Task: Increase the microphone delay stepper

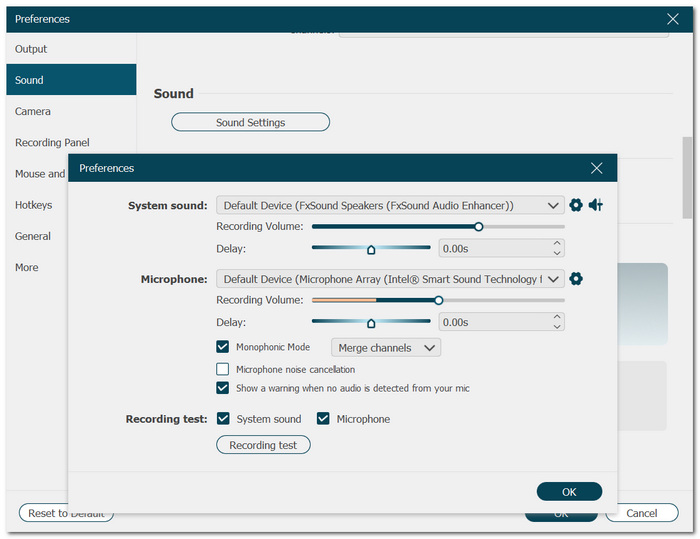Action: [557, 317]
